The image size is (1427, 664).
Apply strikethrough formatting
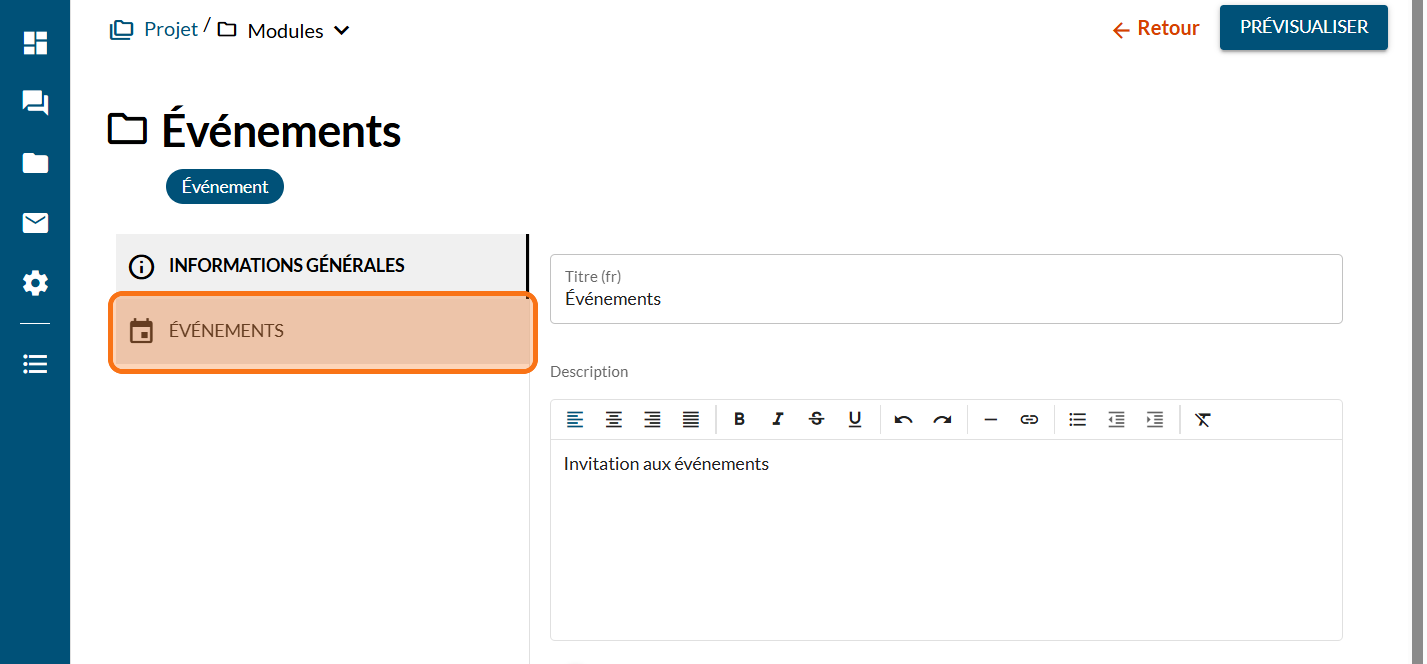pos(816,420)
